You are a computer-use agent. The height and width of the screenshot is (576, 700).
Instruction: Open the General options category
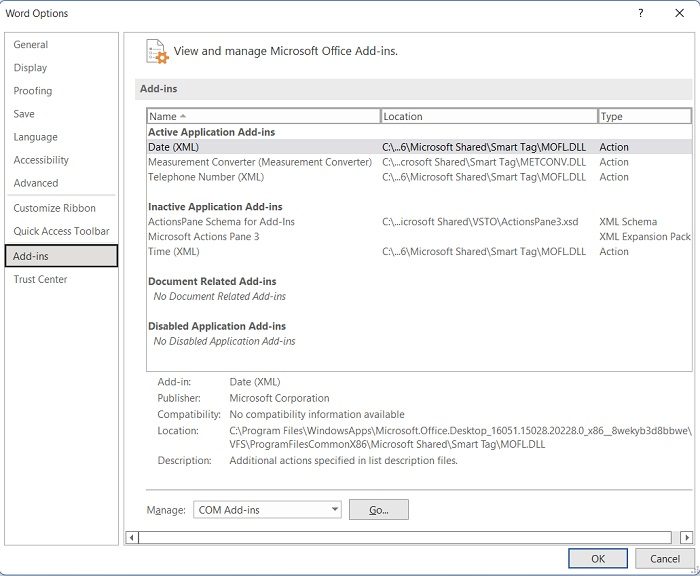31,45
